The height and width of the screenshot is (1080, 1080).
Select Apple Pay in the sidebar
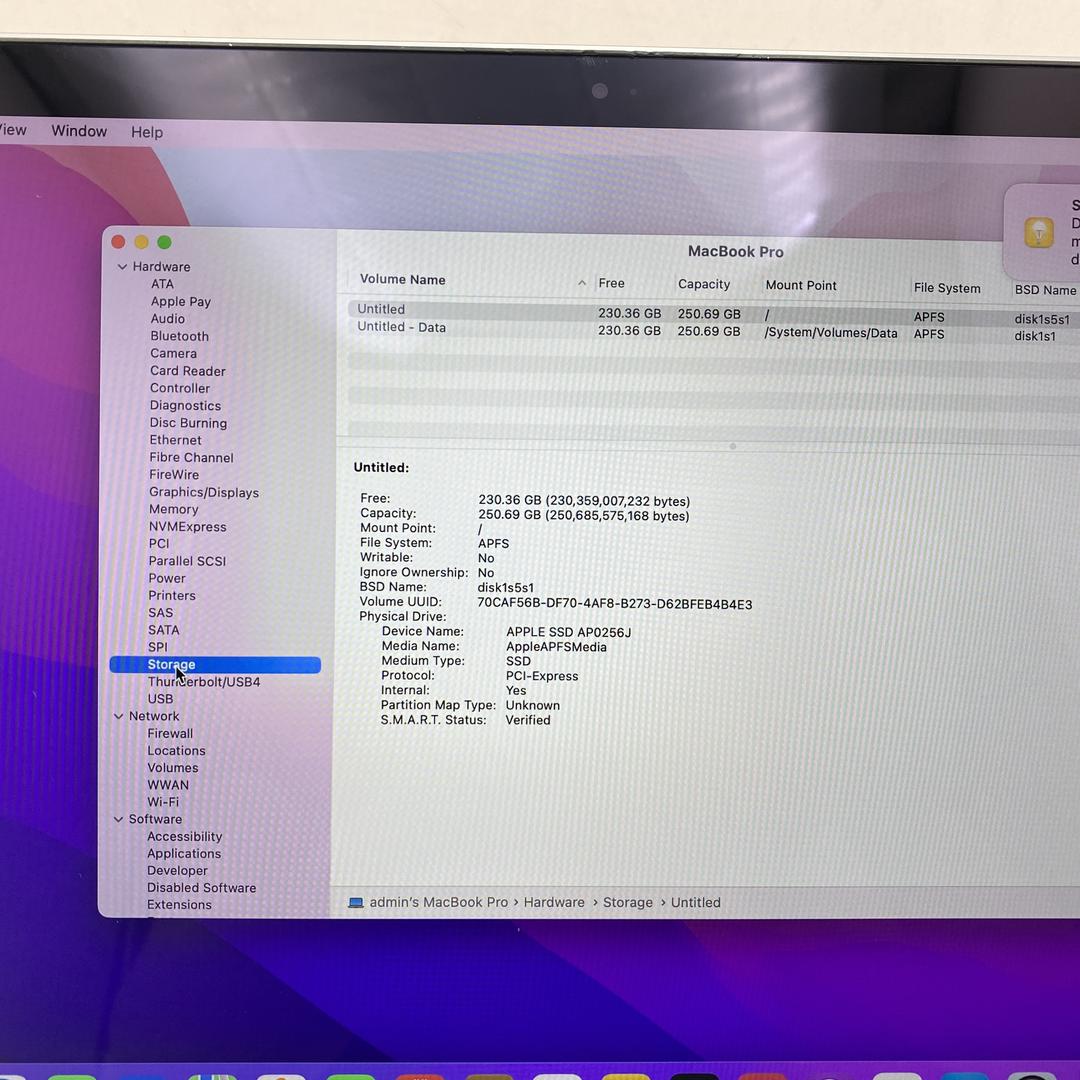[181, 302]
